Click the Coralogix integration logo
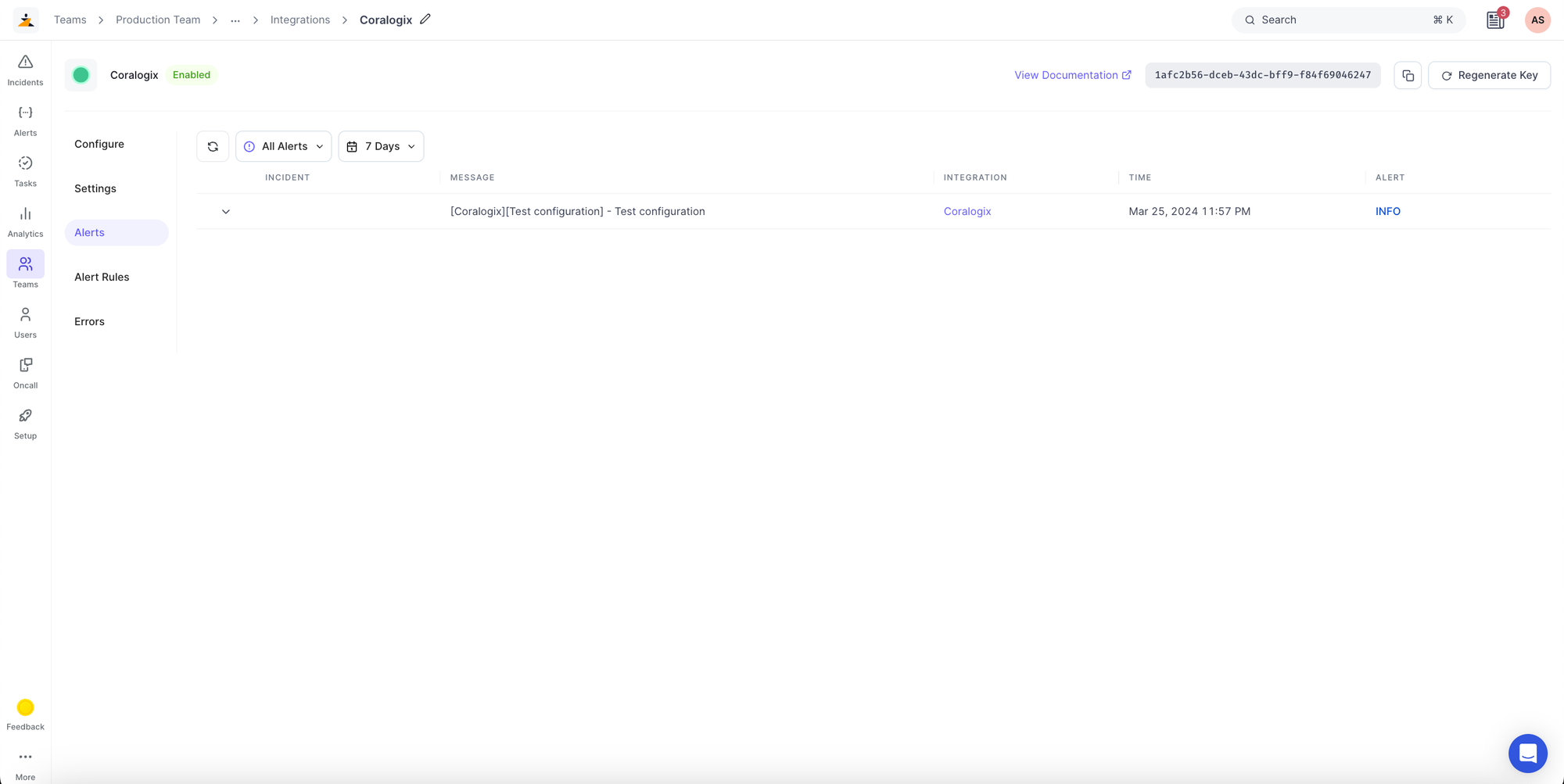1564x784 pixels. (x=81, y=75)
